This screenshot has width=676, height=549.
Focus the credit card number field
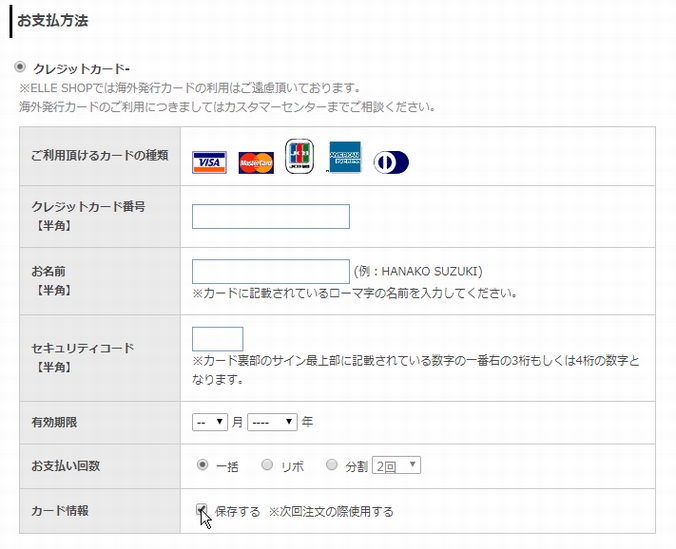tap(271, 216)
